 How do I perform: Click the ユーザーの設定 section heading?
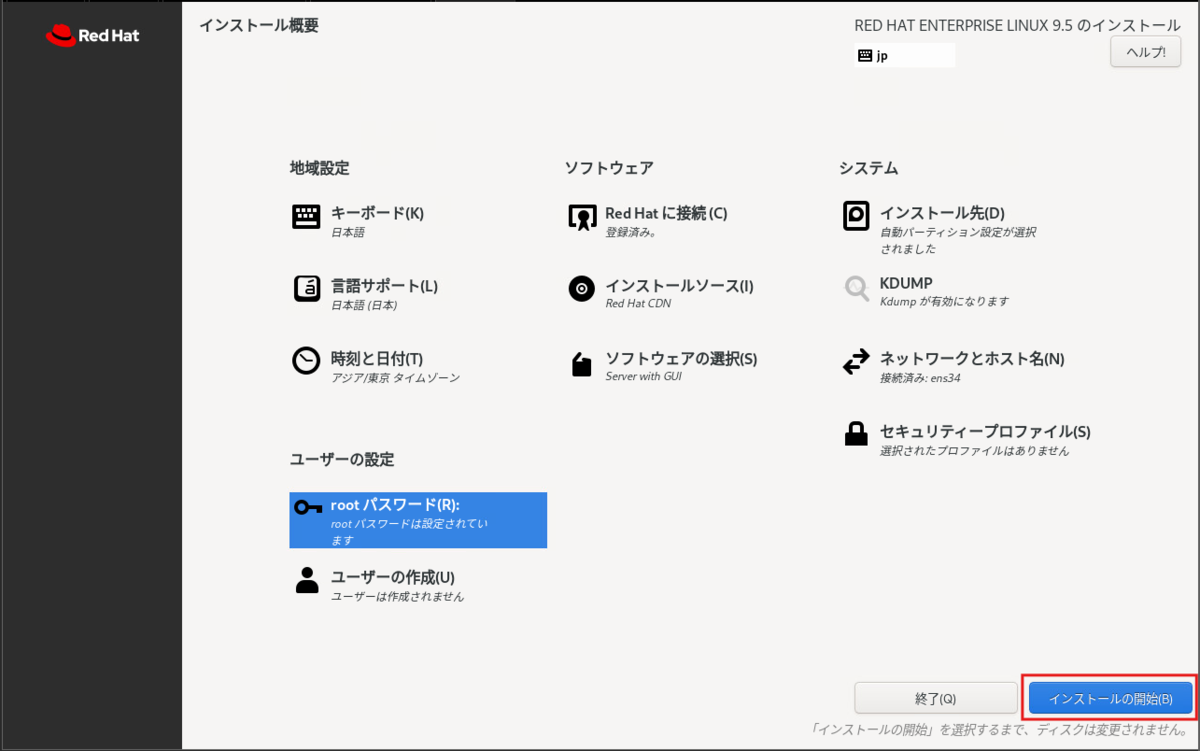(x=341, y=460)
